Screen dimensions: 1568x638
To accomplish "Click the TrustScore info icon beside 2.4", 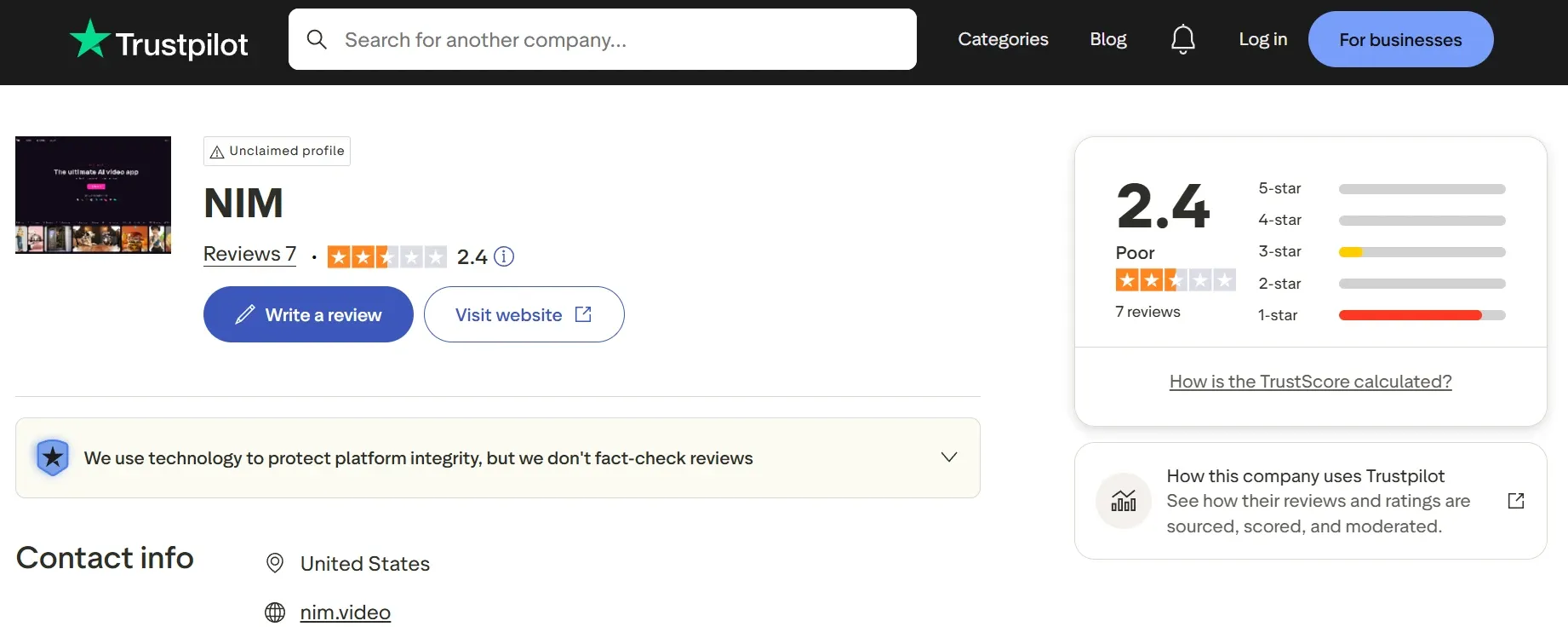I will pyautogui.click(x=504, y=256).
